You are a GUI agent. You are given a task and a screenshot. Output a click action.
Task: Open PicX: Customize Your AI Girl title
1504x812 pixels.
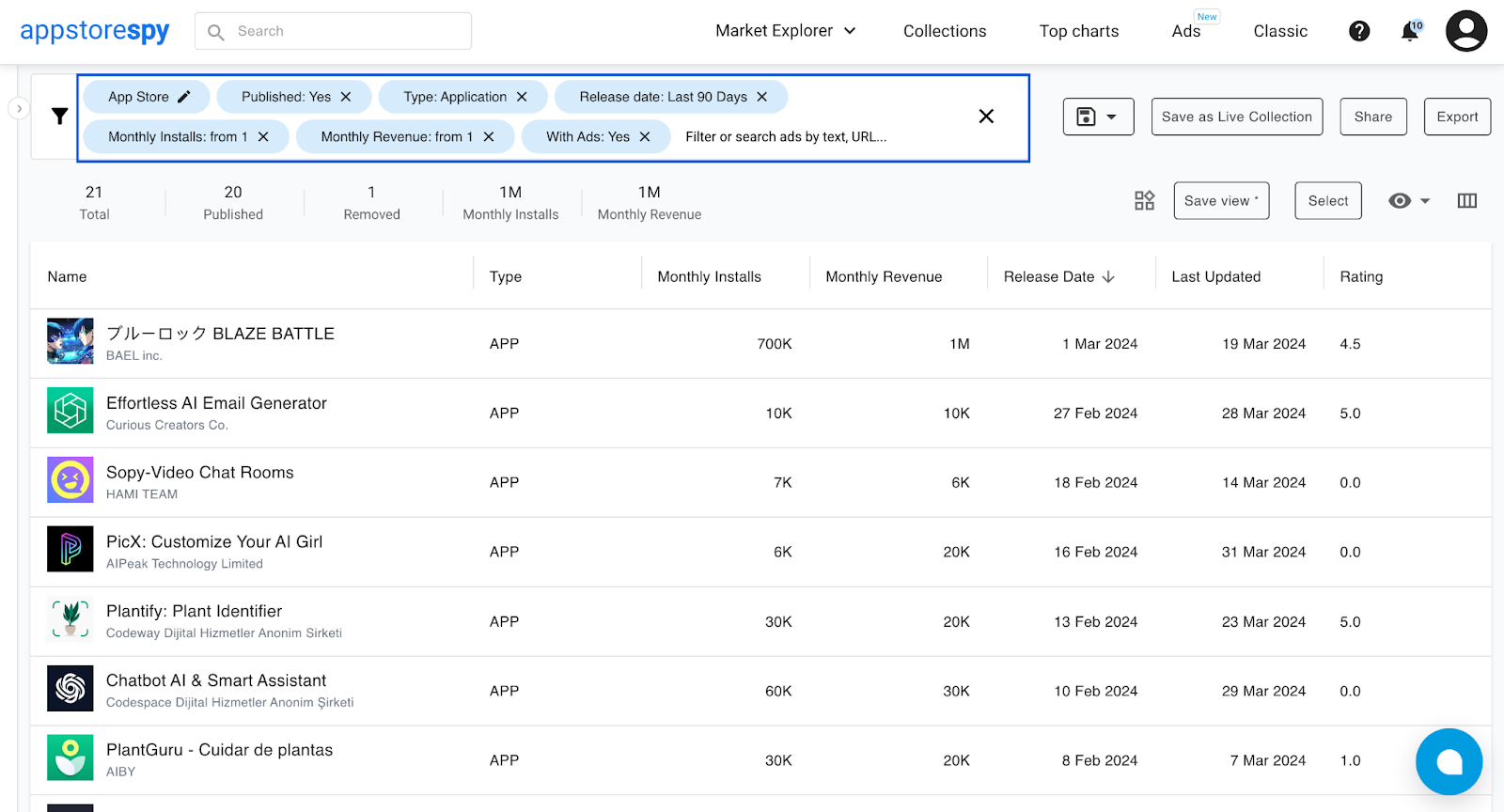(x=214, y=542)
